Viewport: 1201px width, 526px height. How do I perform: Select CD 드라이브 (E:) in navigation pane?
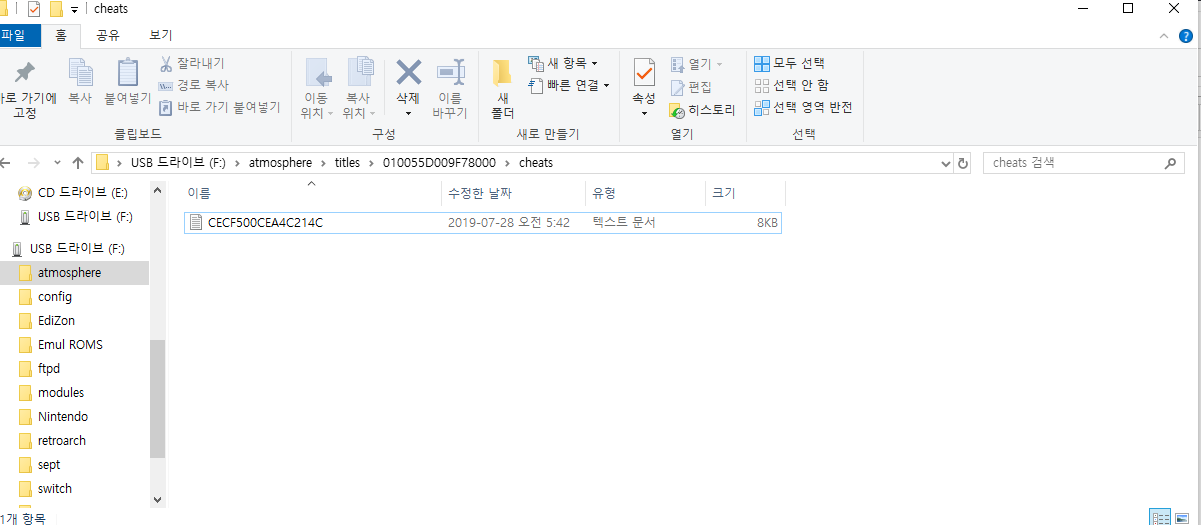point(74,192)
